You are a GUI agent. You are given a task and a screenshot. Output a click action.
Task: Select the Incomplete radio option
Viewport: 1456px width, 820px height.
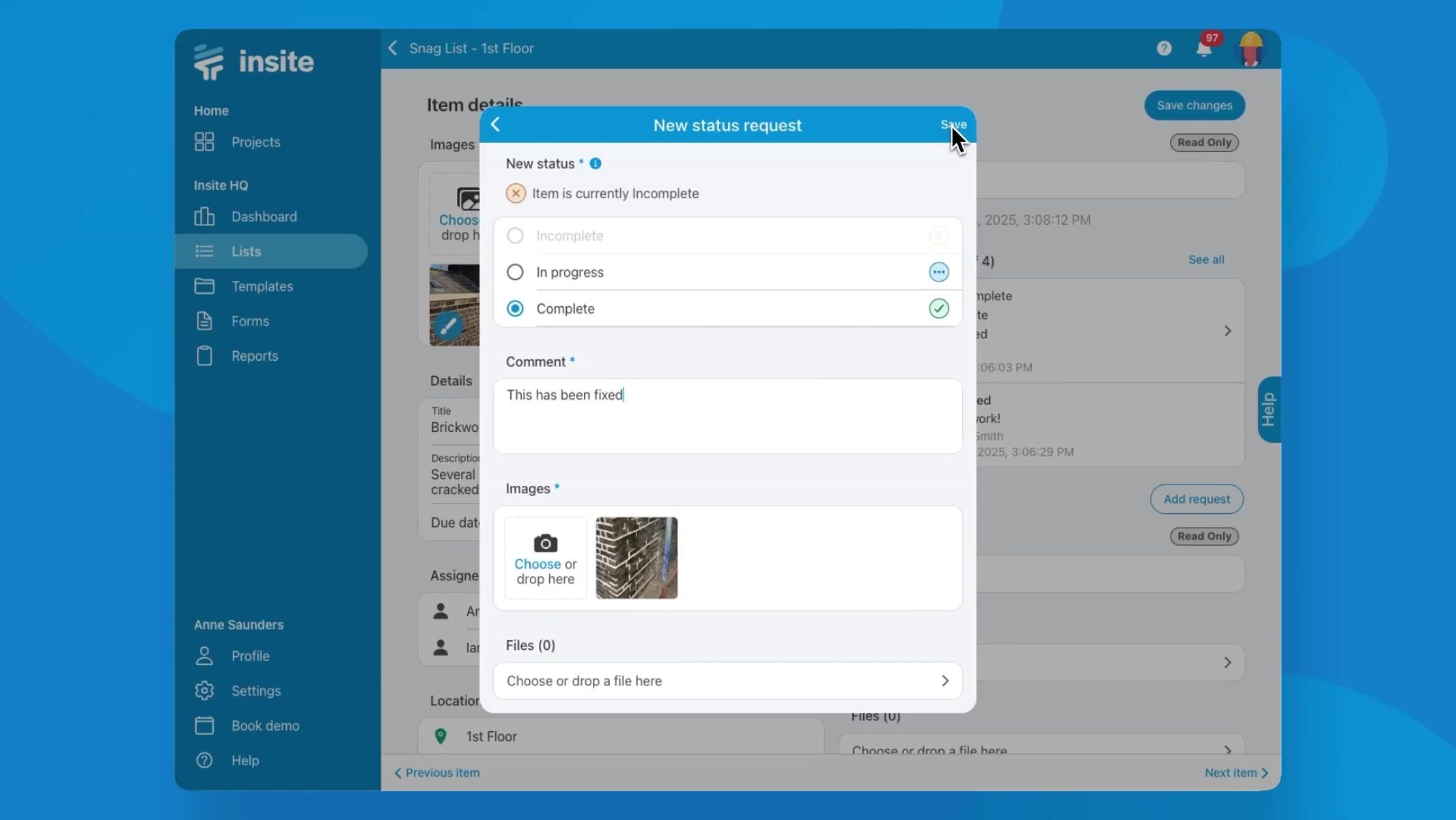(515, 236)
